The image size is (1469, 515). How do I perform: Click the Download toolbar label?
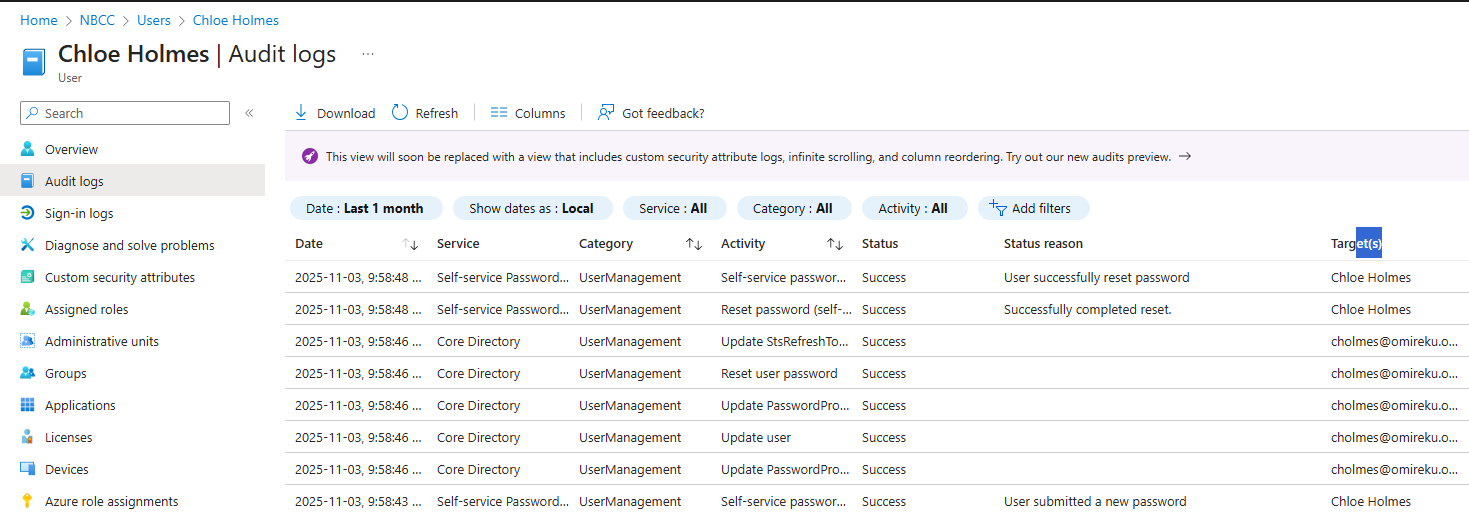pos(346,113)
